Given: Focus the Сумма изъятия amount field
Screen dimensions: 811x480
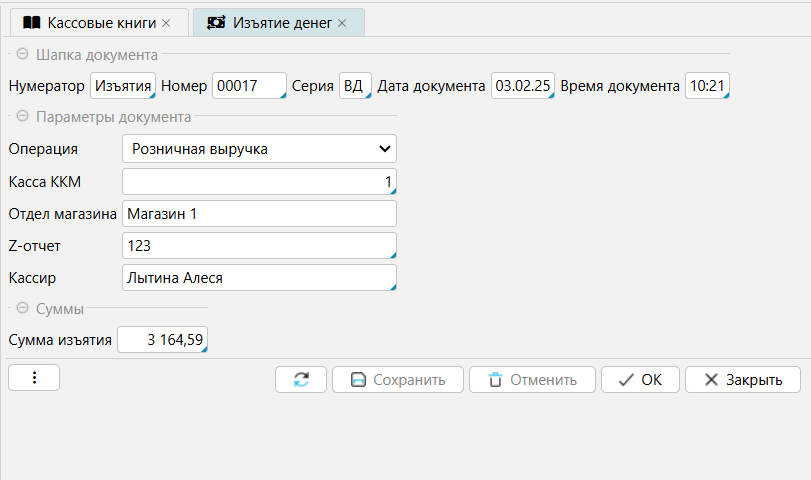Looking at the screenshot, I should pos(163,341).
